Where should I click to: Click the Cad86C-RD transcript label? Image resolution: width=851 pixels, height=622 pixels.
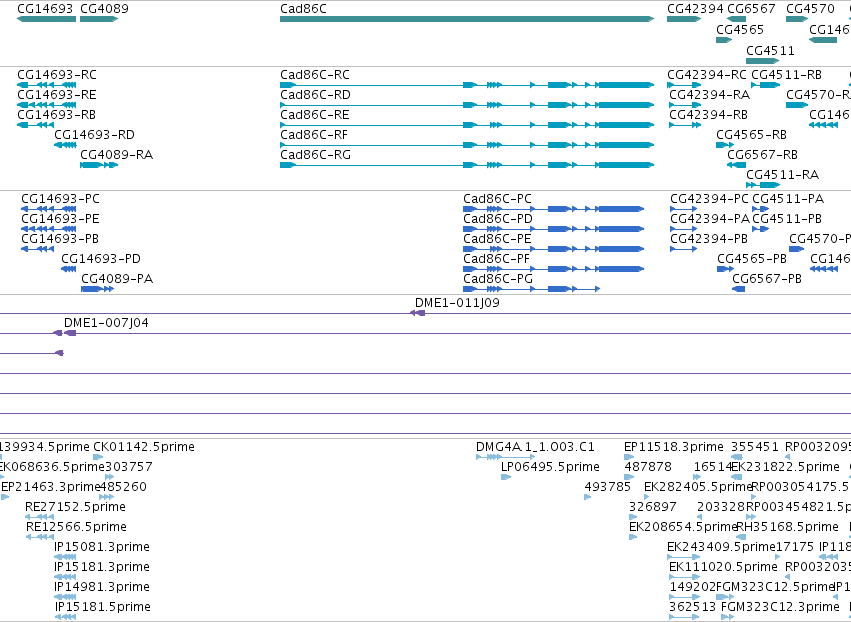(315, 94)
